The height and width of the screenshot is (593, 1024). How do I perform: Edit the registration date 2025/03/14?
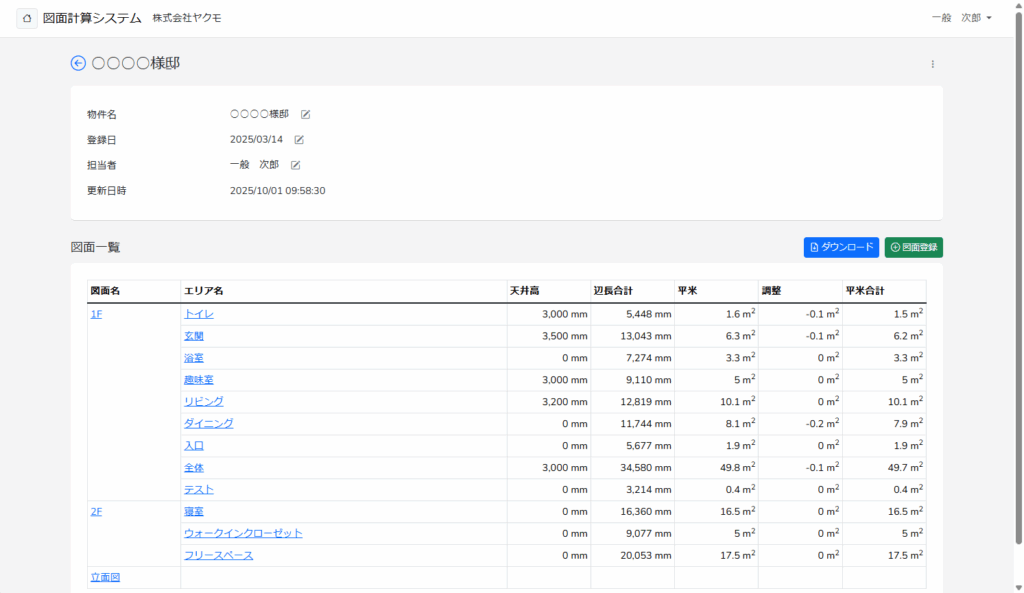point(299,140)
